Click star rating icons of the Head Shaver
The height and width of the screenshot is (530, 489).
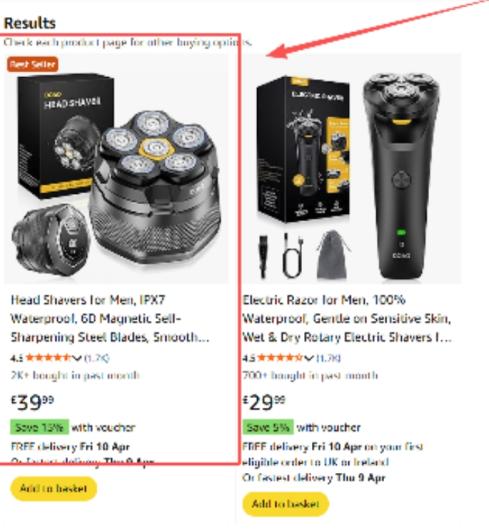click(x=49, y=358)
